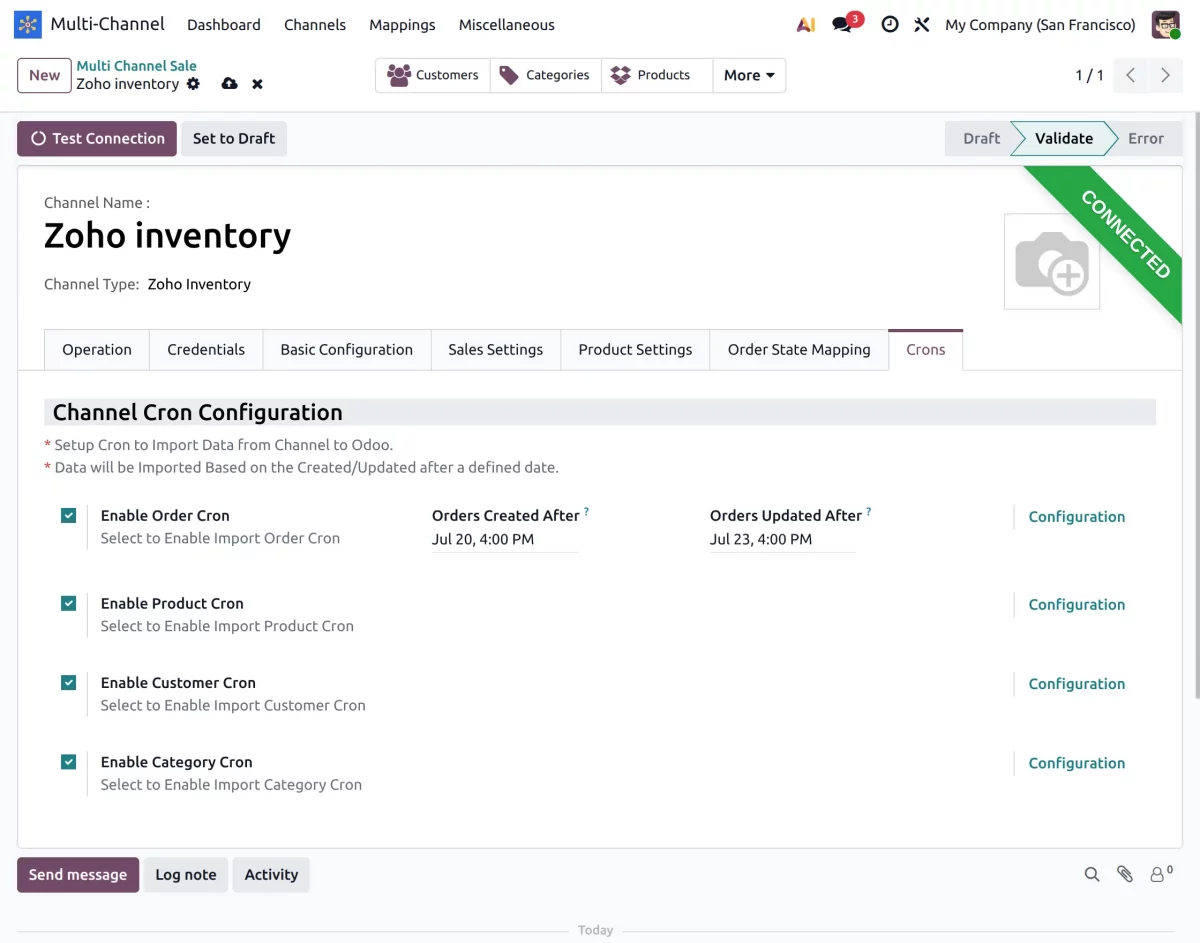Toggle the Enable Customer Cron checkbox
Image resolution: width=1200 pixels, height=943 pixels.
tap(68, 683)
